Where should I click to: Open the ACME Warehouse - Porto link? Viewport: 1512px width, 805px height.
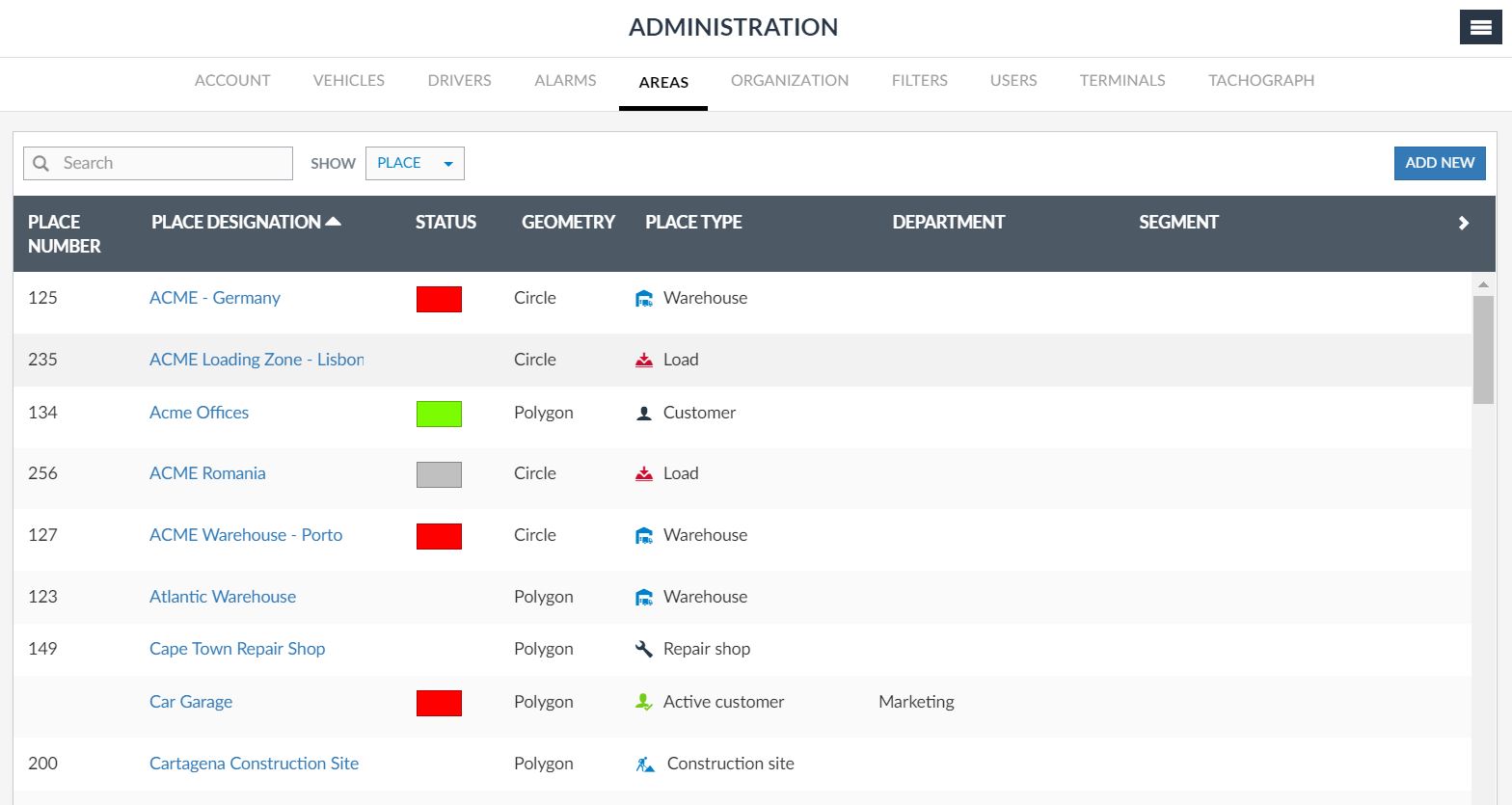[x=246, y=535]
